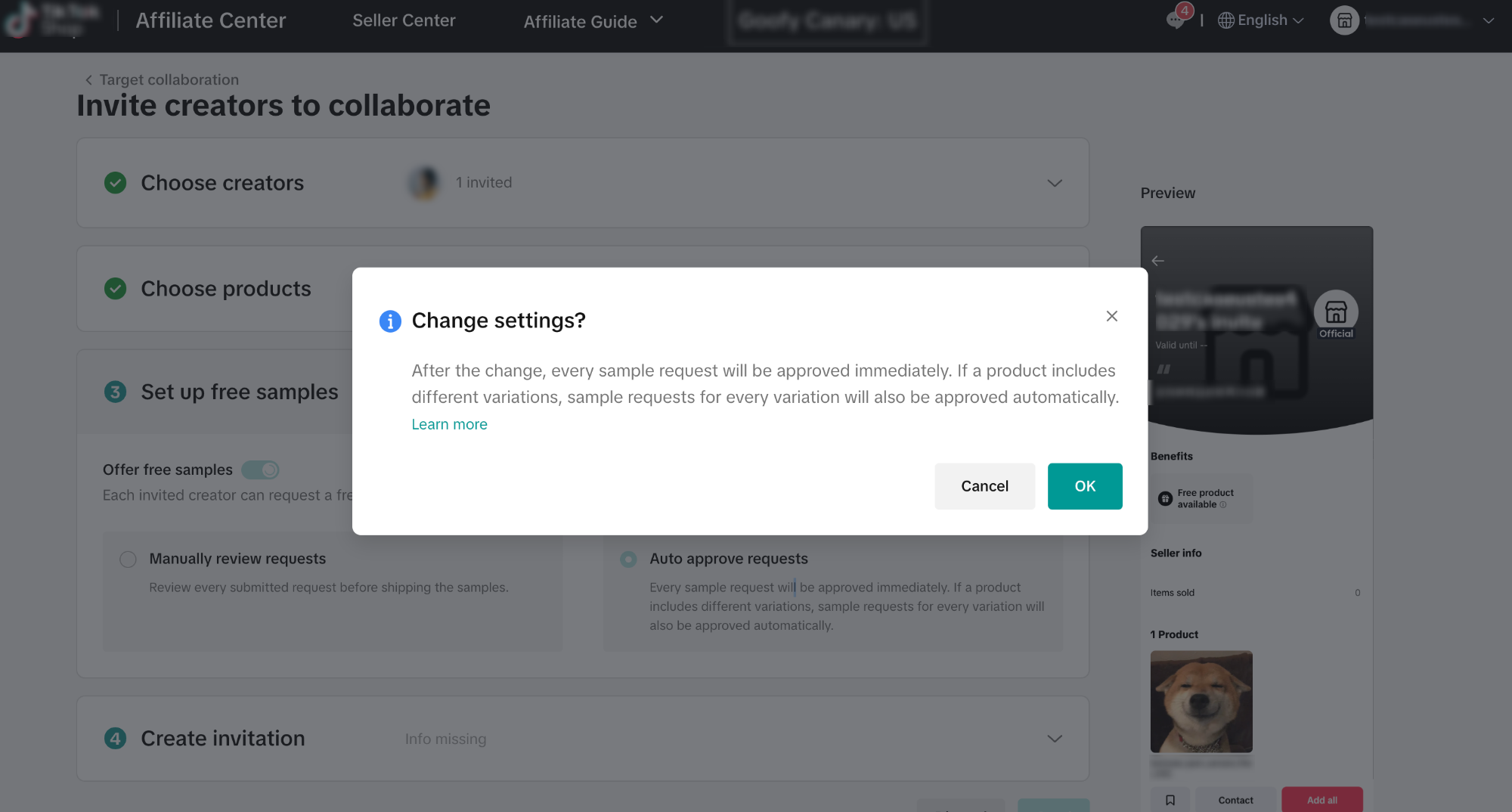The width and height of the screenshot is (1512, 812).
Task: Select Manually review requests option
Action: 128,559
